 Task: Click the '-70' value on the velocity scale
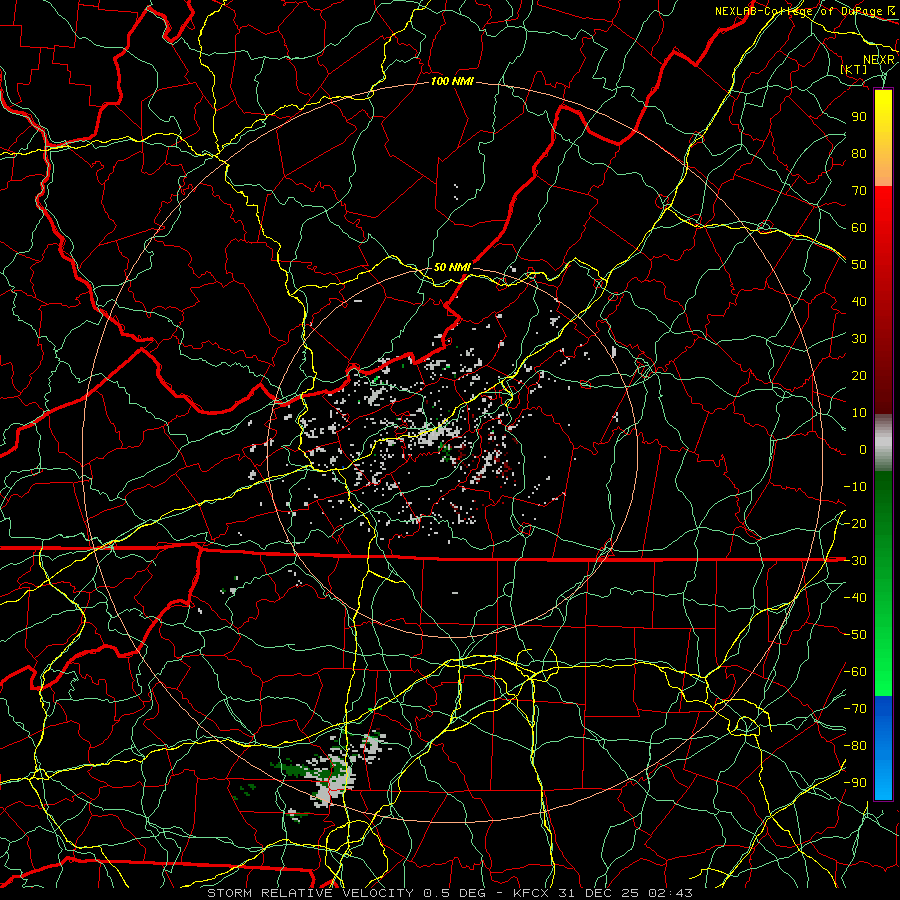pos(855,709)
